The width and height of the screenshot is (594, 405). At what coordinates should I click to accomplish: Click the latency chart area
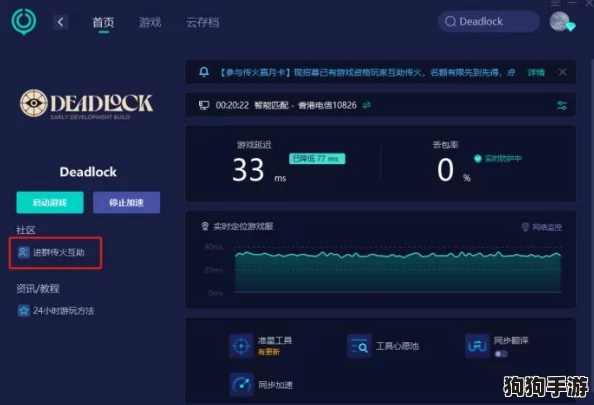(x=398, y=271)
